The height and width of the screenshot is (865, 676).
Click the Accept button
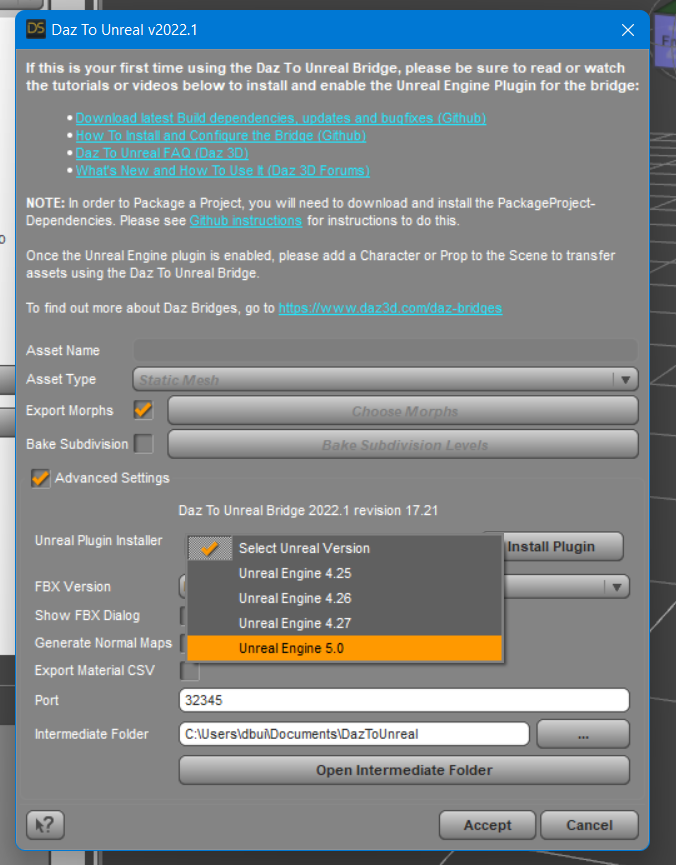point(487,825)
